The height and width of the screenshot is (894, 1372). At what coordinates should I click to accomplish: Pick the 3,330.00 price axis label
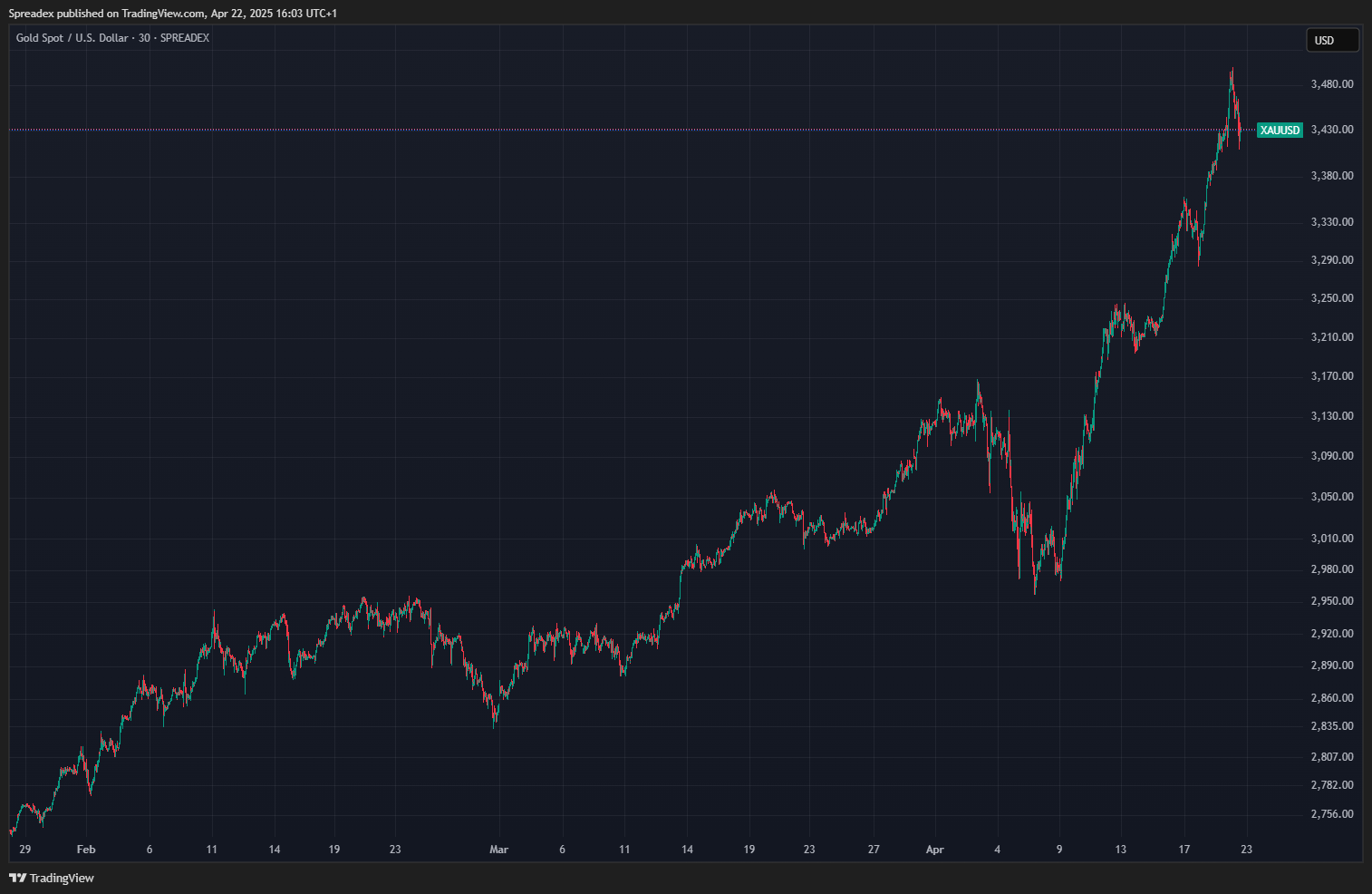pos(1332,222)
